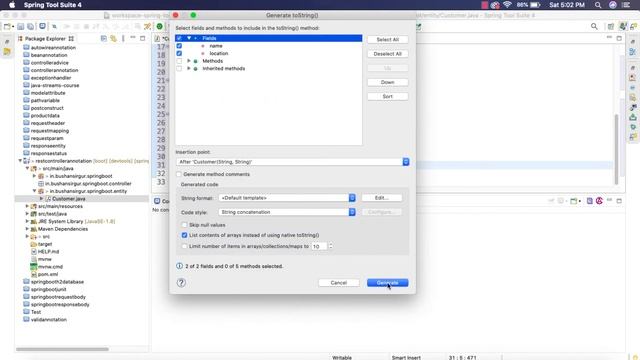Viewport: 640px width, 360px height.
Task: Click the editor vertical scrollbar
Action: point(616,149)
